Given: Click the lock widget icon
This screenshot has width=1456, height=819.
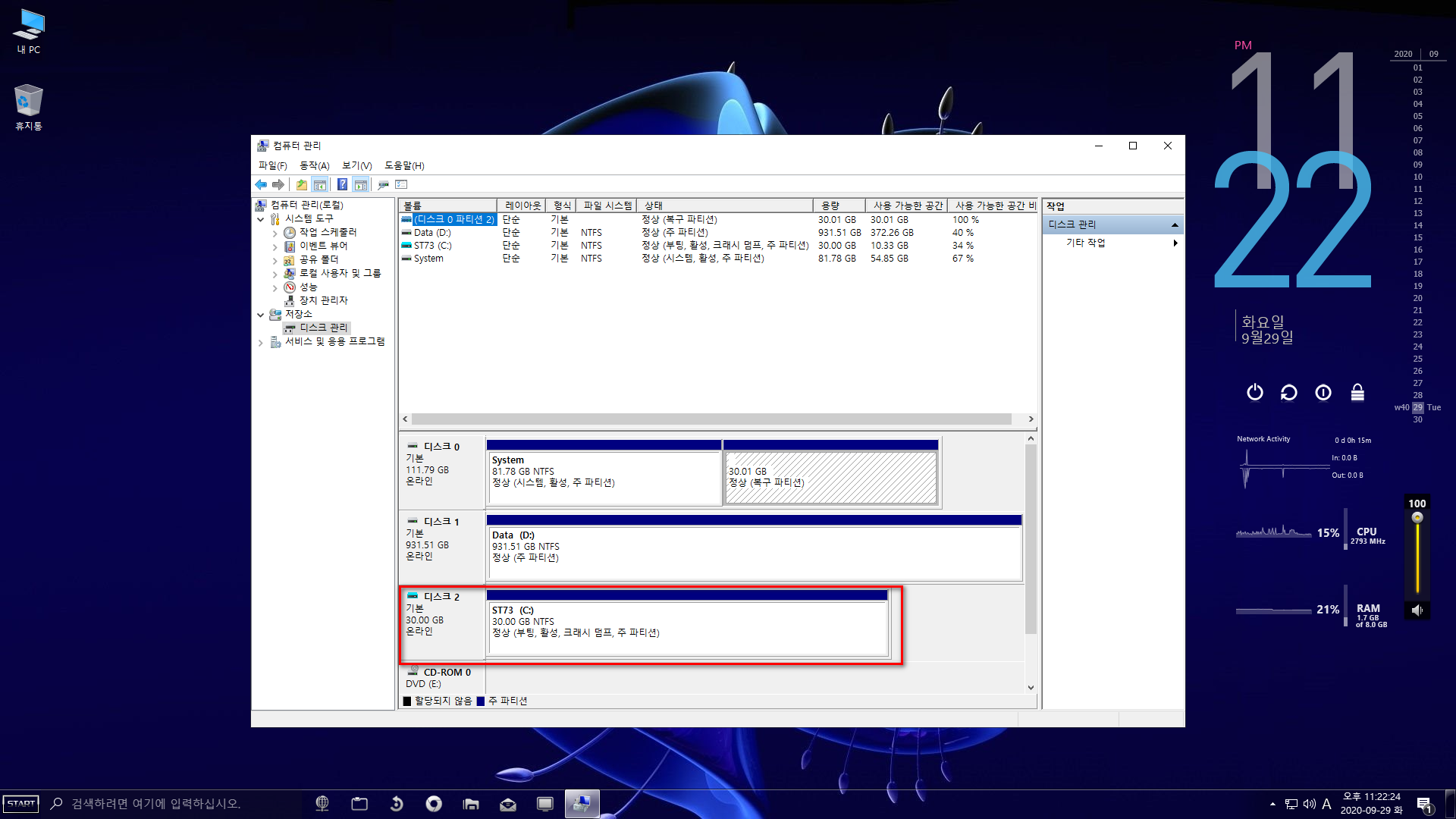Looking at the screenshot, I should [1357, 392].
